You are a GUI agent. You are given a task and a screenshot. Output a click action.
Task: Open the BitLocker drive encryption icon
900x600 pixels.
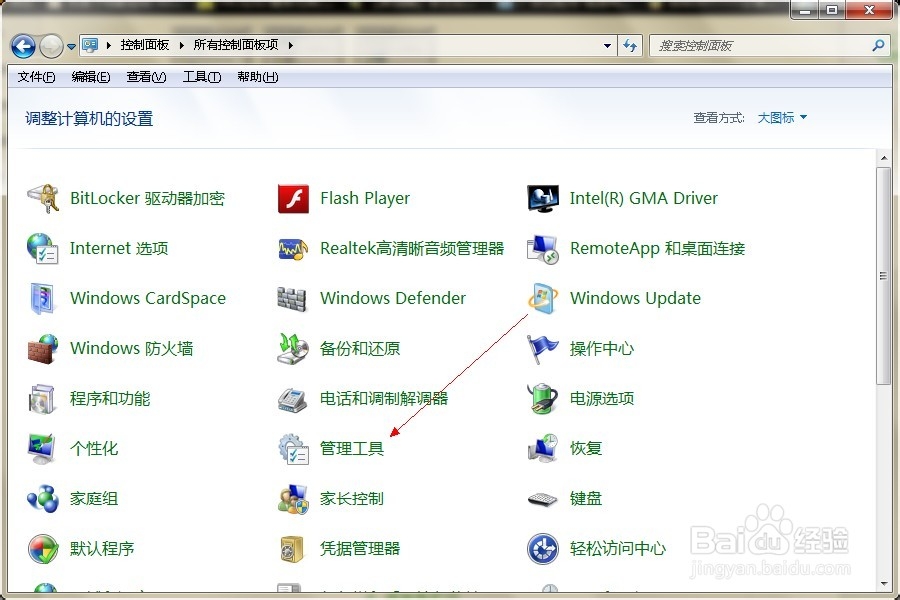click(x=43, y=199)
